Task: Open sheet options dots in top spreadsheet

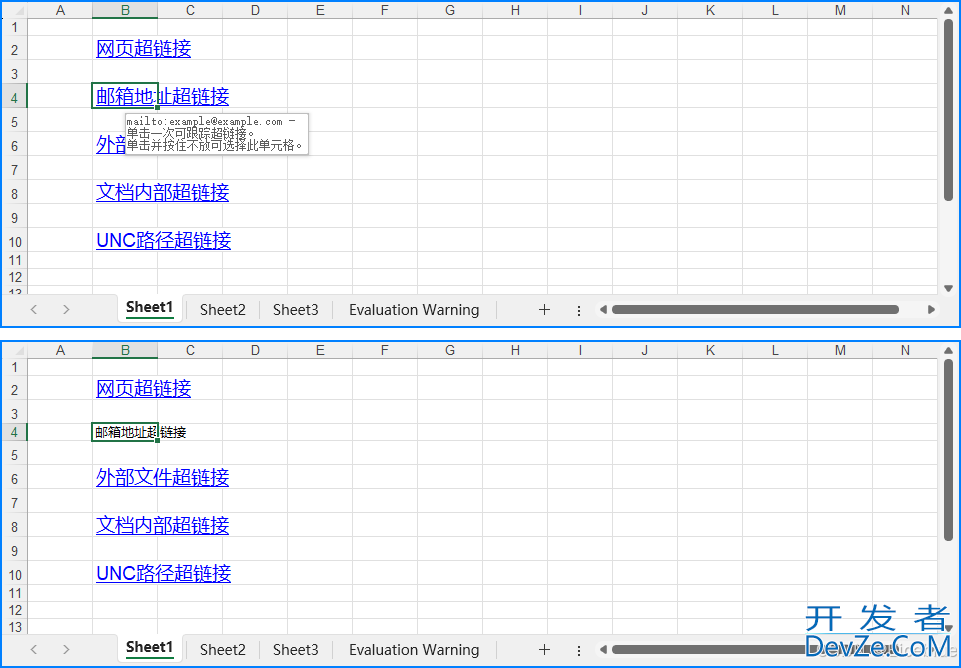Action: pyautogui.click(x=579, y=311)
